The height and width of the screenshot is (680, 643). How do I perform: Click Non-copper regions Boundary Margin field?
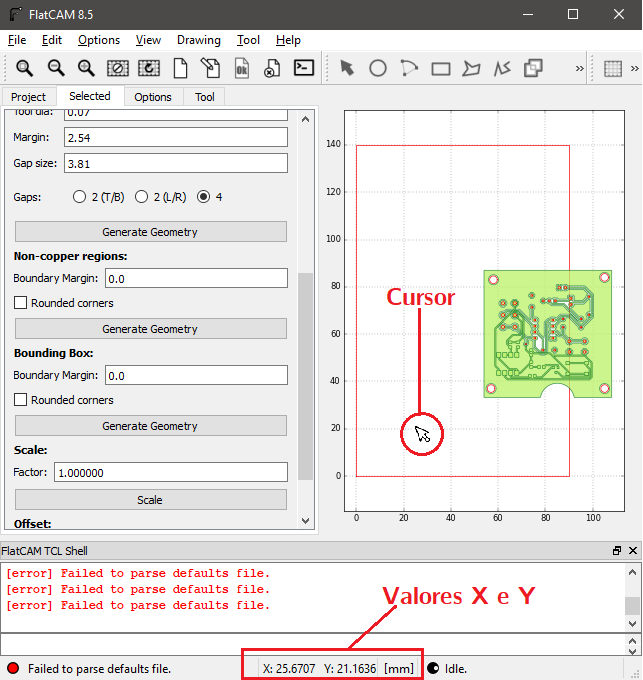(196, 278)
